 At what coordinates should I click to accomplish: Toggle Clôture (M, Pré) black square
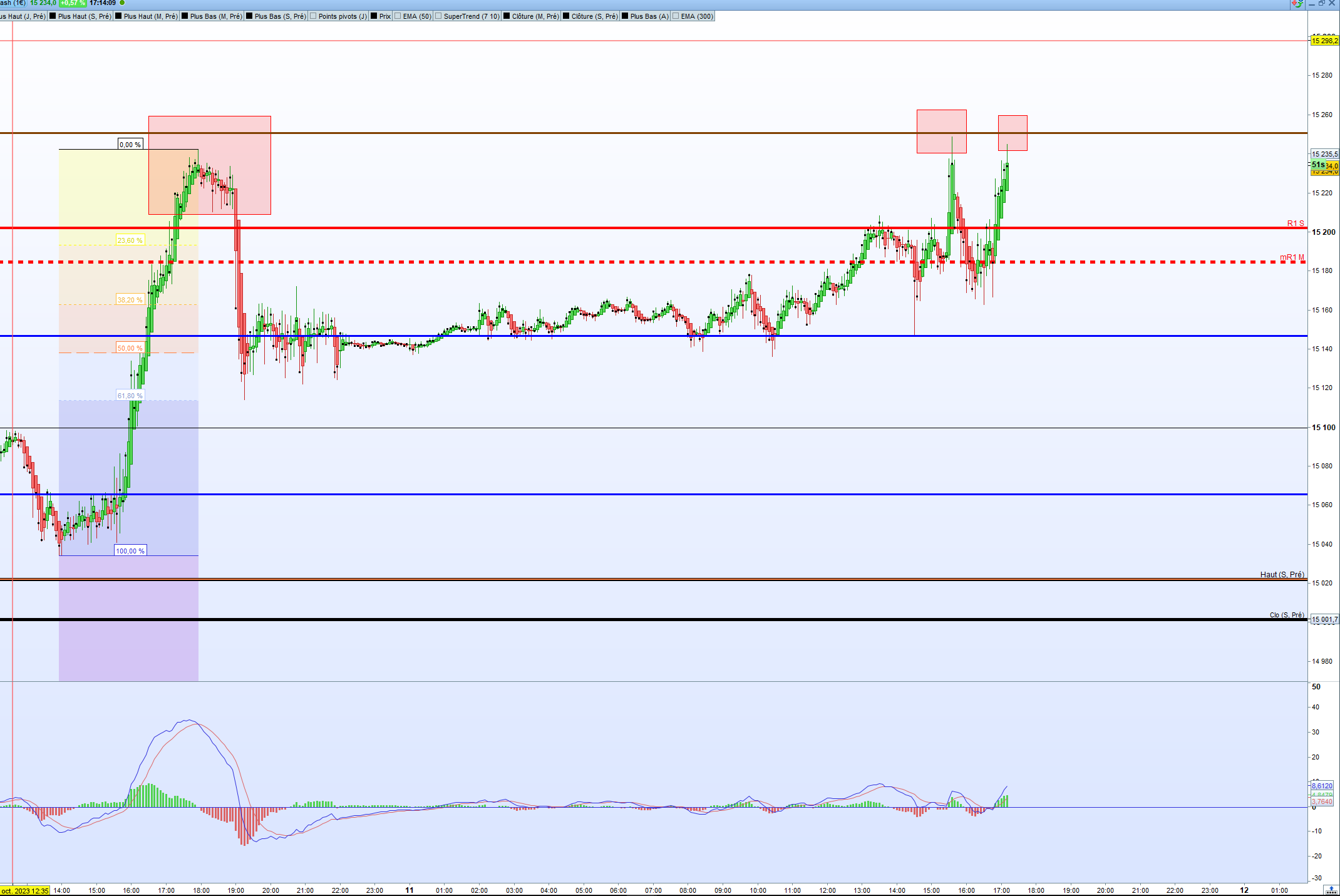(507, 16)
